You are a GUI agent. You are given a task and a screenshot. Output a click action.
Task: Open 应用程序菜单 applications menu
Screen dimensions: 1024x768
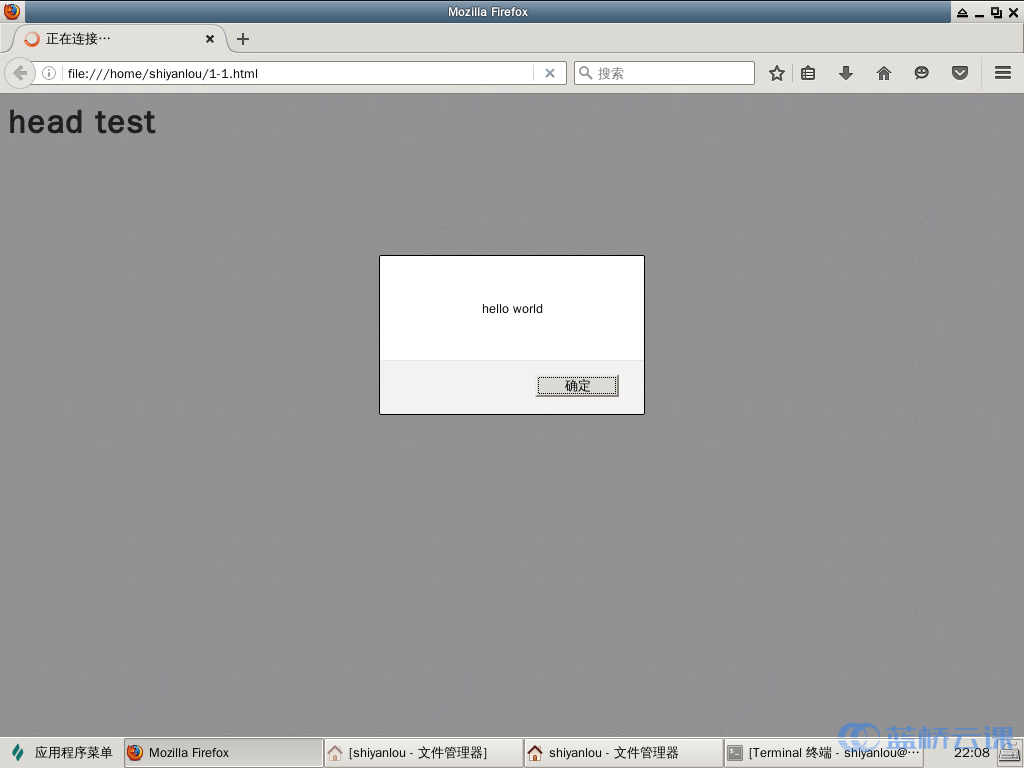pos(63,752)
